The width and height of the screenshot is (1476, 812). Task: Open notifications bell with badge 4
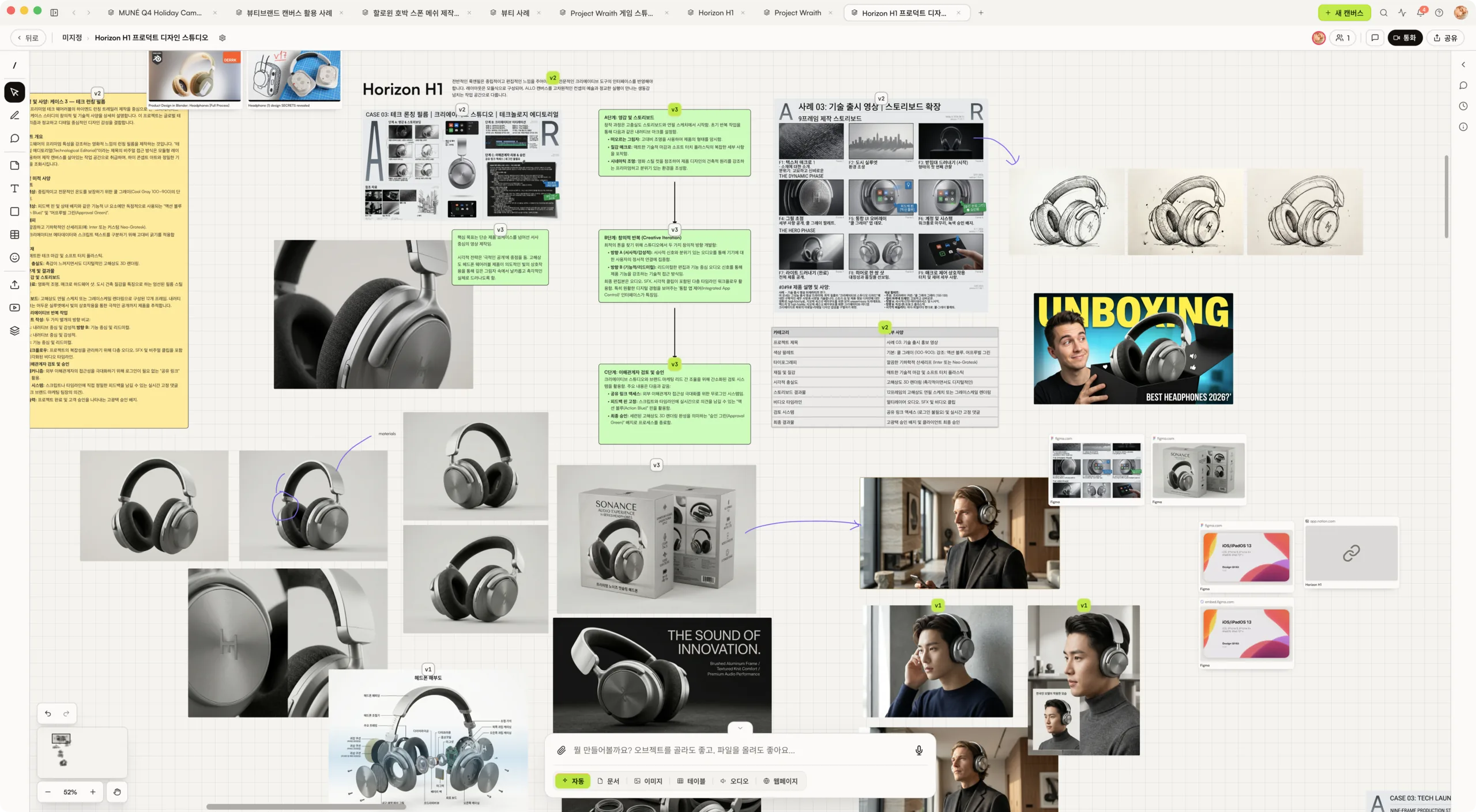pos(1421,13)
